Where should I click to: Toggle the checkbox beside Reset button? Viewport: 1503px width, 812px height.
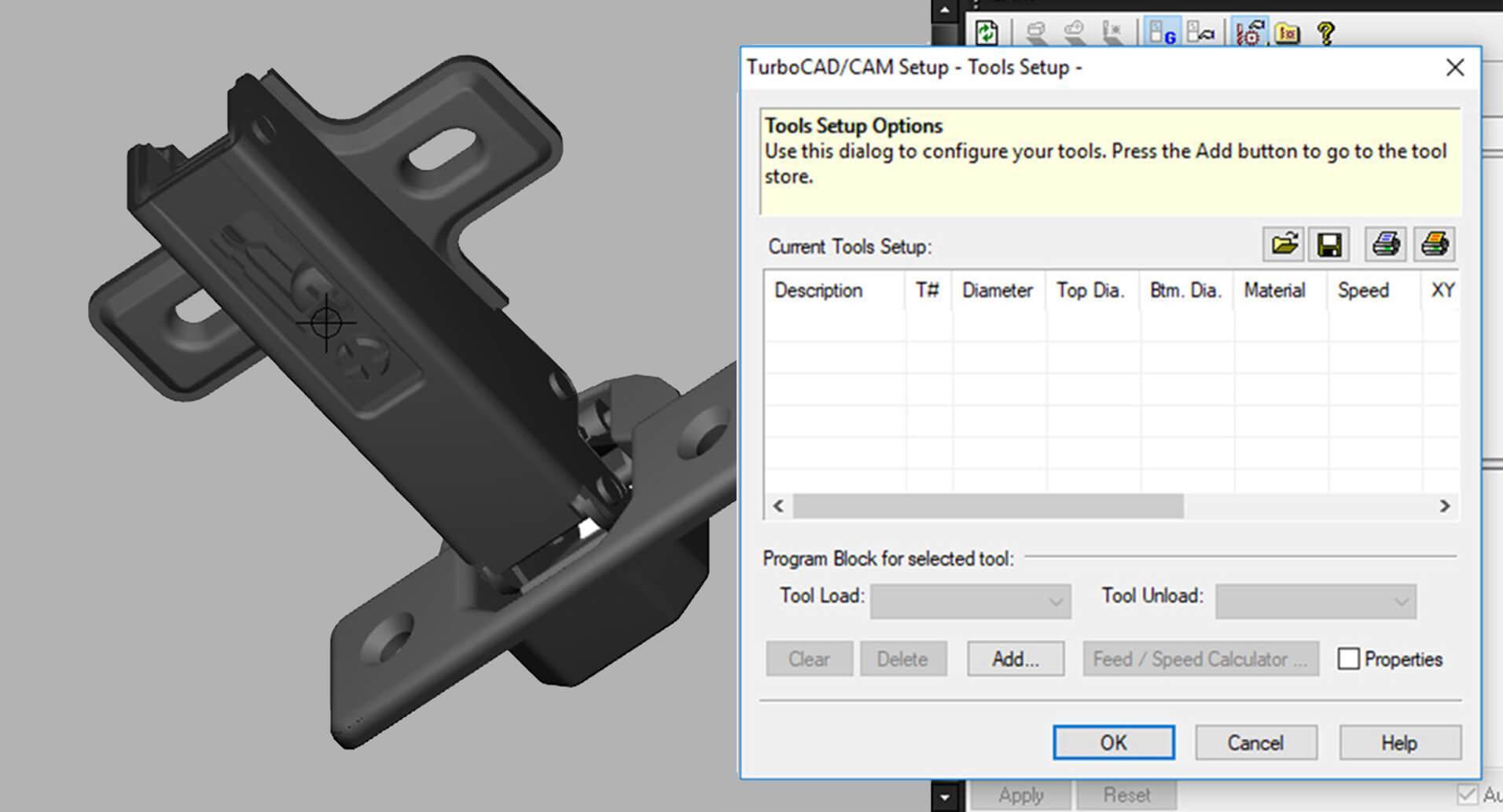tap(1467, 794)
